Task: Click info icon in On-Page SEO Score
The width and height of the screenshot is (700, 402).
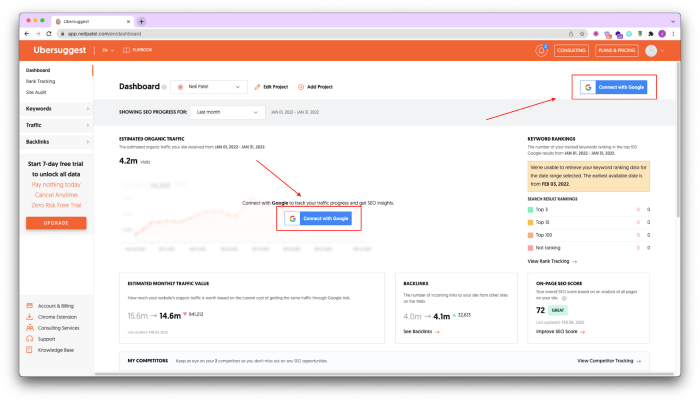Action: [564, 298]
